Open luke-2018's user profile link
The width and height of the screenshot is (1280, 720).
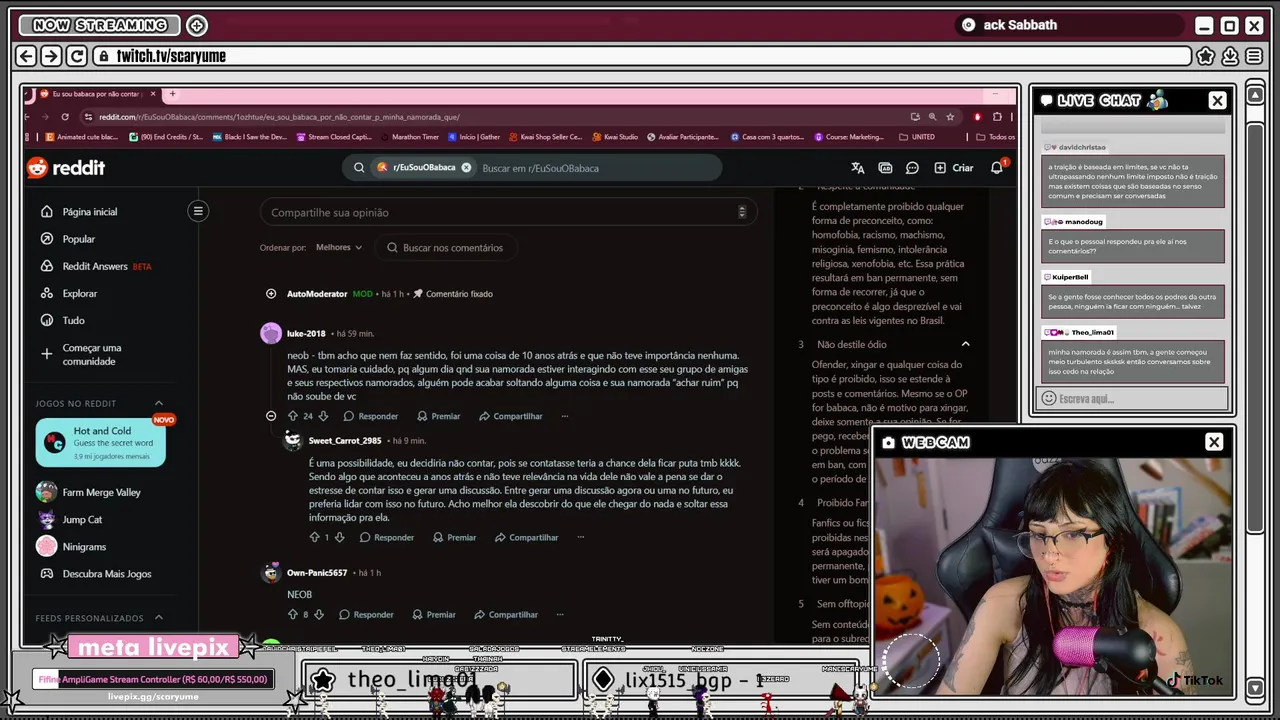(306, 333)
